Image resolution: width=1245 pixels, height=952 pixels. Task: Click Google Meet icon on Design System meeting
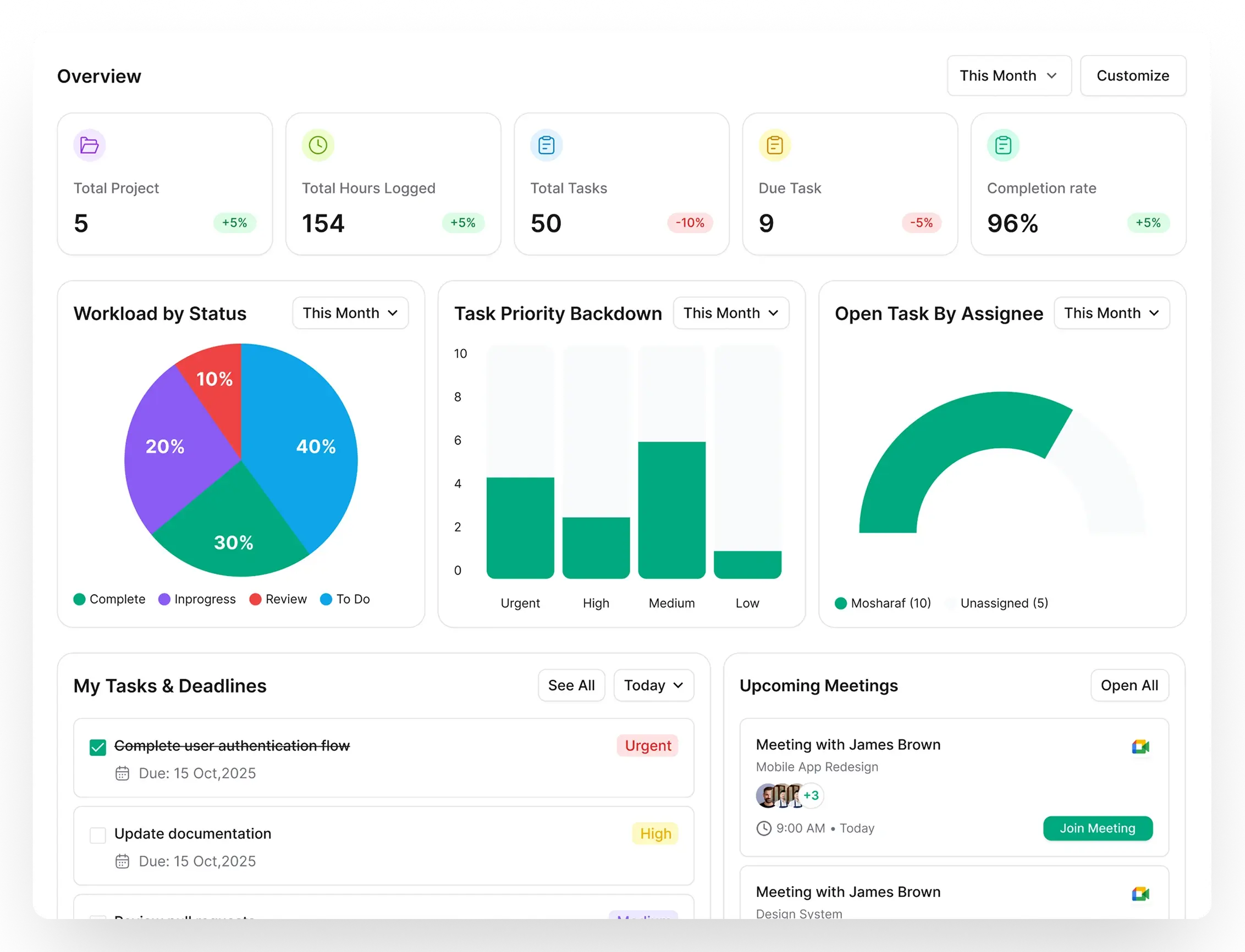coord(1140,894)
